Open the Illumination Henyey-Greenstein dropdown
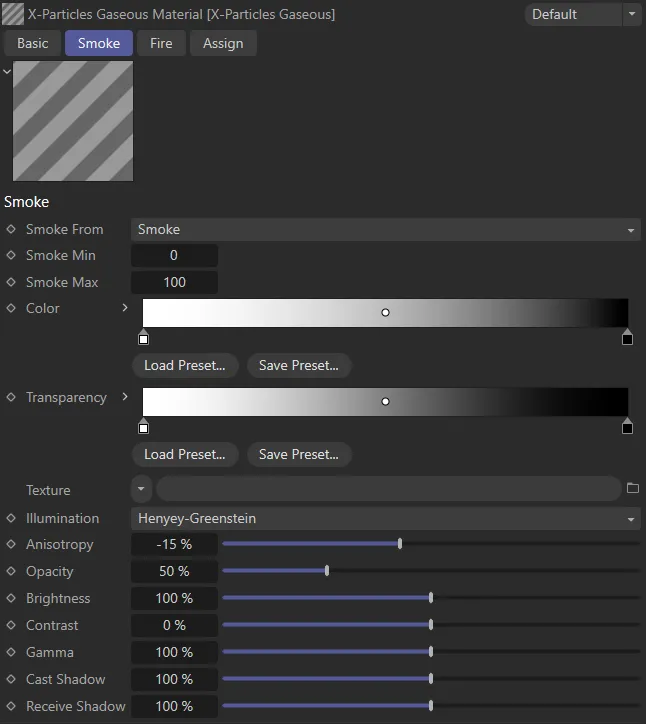Image resolution: width=646 pixels, height=724 pixels. pyautogui.click(x=386, y=519)
